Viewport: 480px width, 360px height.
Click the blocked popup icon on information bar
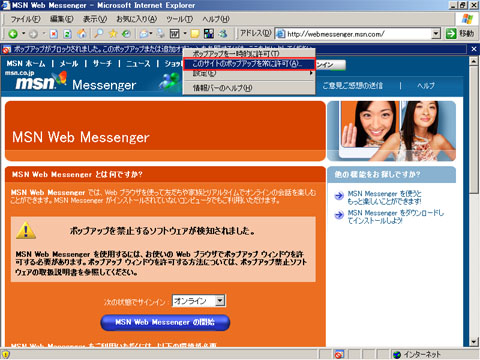(6, 50)
